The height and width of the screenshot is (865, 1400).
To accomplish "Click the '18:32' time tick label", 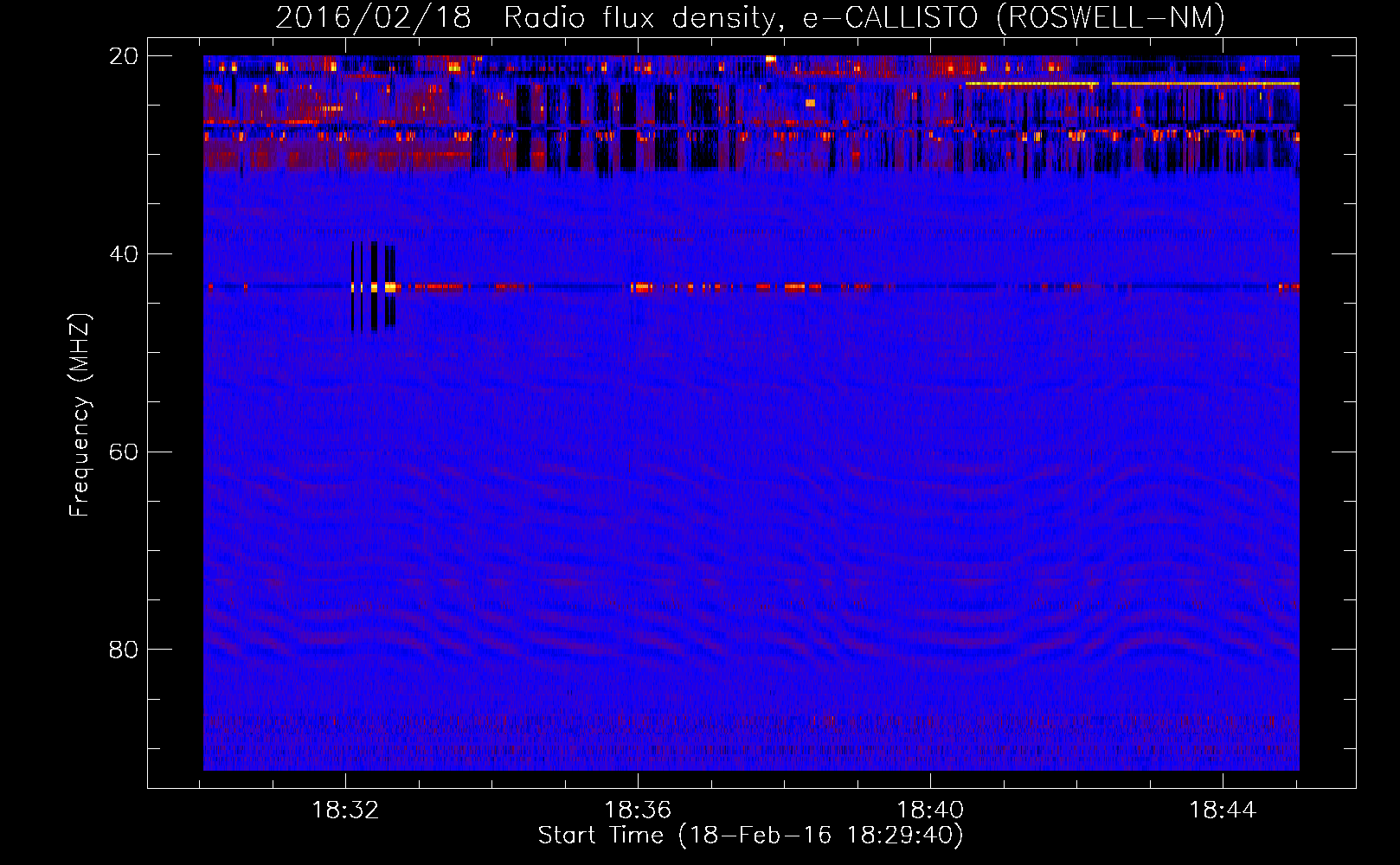I will (x=345, y=811).
